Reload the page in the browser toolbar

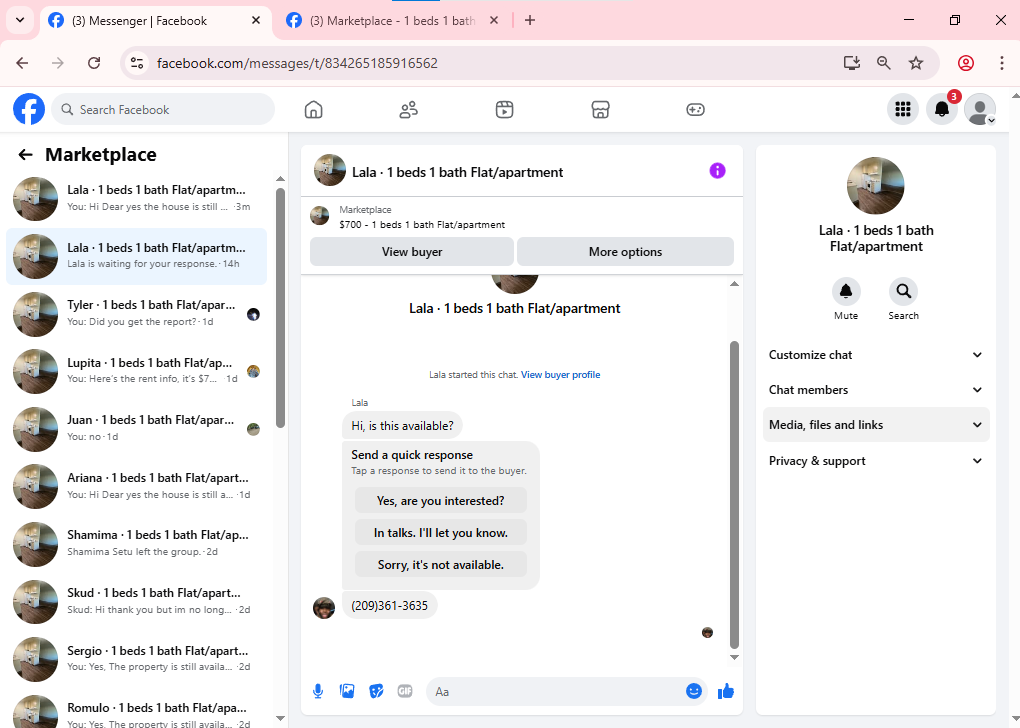click(94, 63)
